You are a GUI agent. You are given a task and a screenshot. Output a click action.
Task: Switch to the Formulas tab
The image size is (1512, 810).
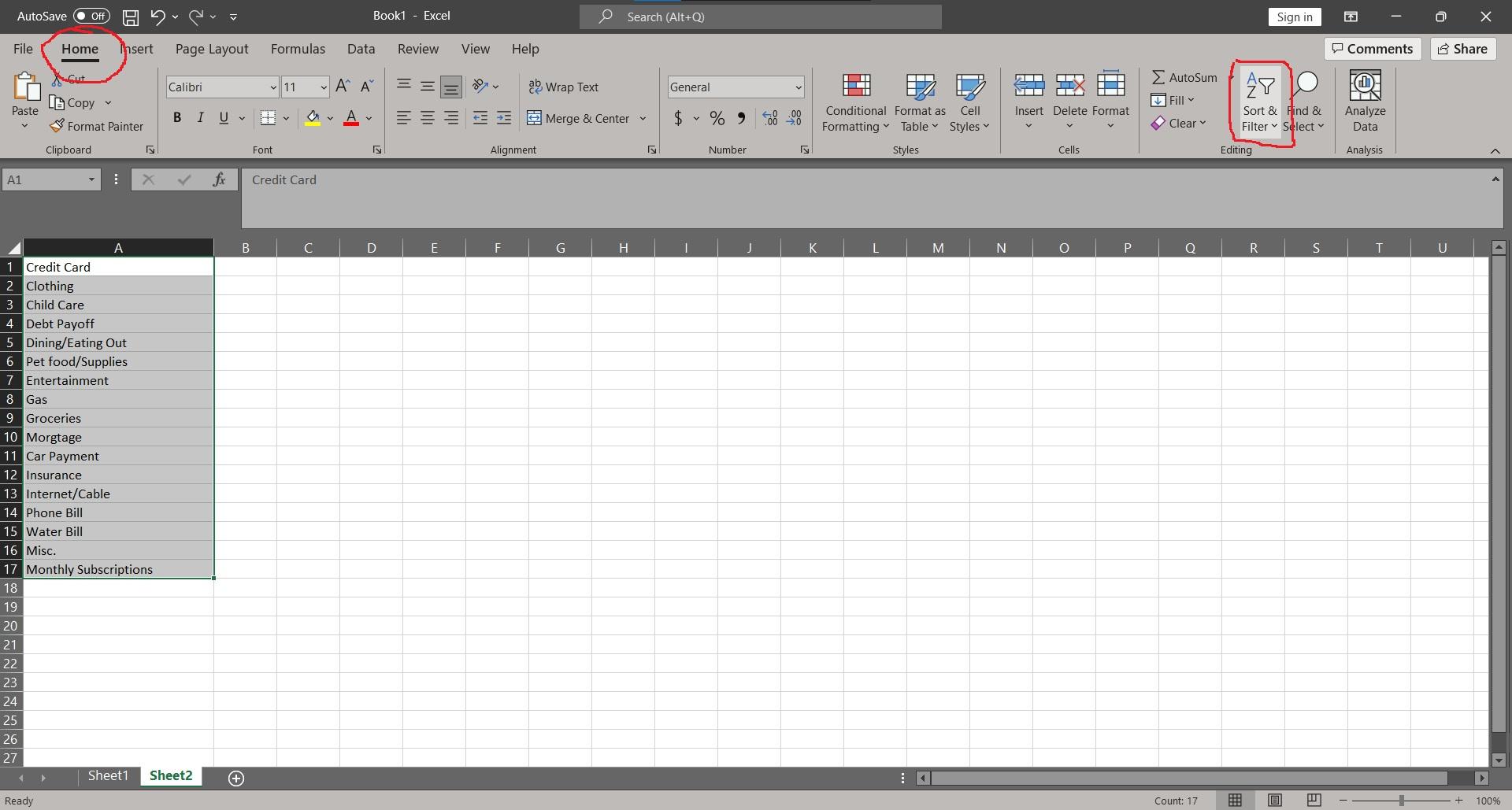[x=298, y=49]
